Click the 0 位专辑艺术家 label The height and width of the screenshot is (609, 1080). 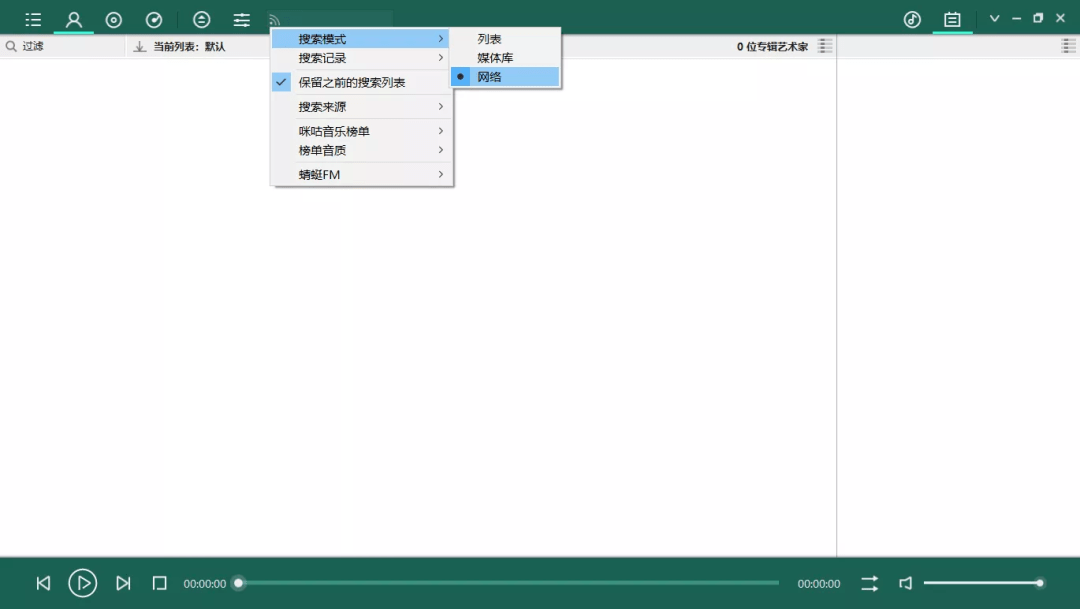point(772,46)
